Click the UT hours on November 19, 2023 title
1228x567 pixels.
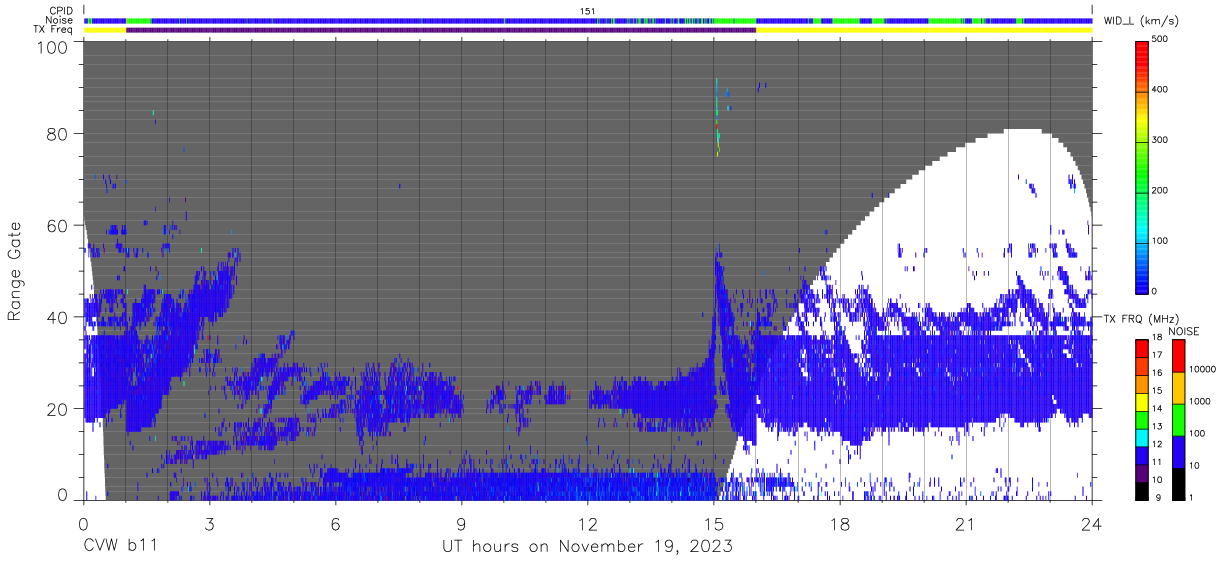click(588, 547)
